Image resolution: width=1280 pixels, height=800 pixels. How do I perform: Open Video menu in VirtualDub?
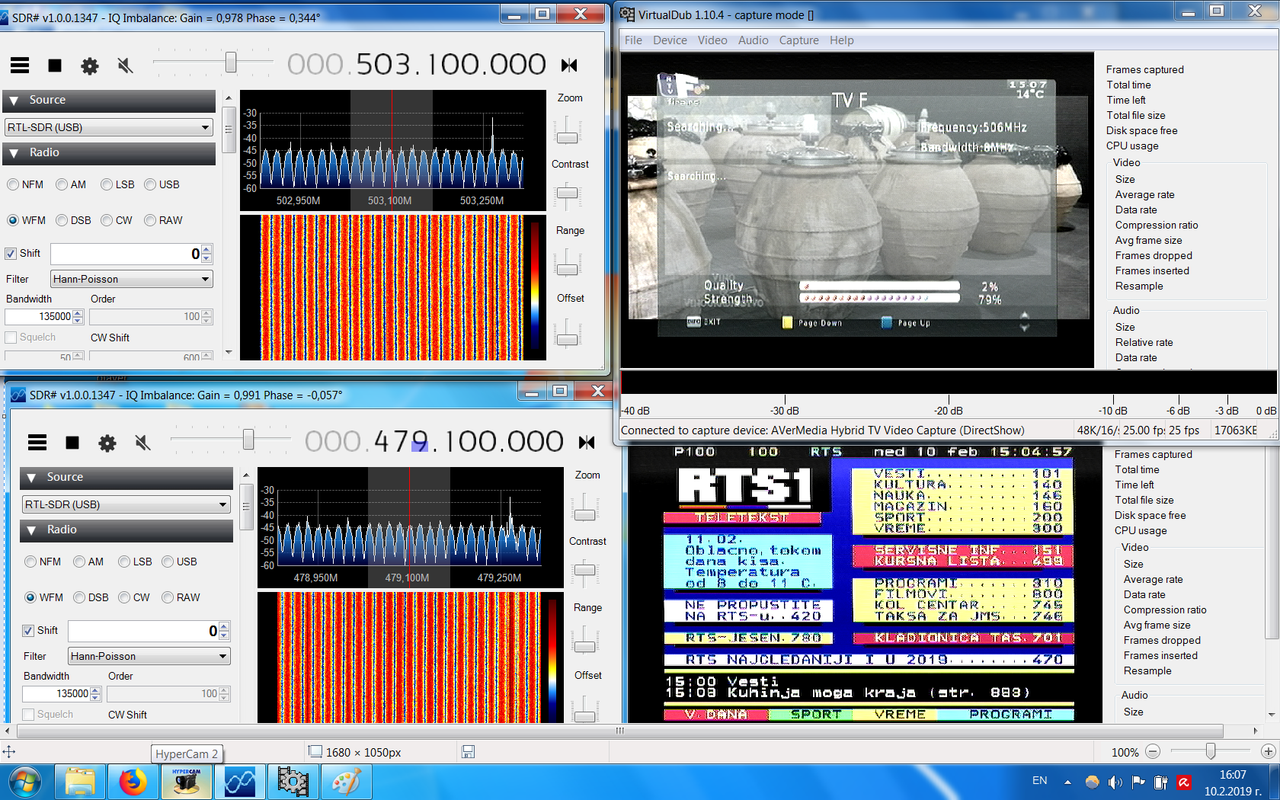[712, 40]
